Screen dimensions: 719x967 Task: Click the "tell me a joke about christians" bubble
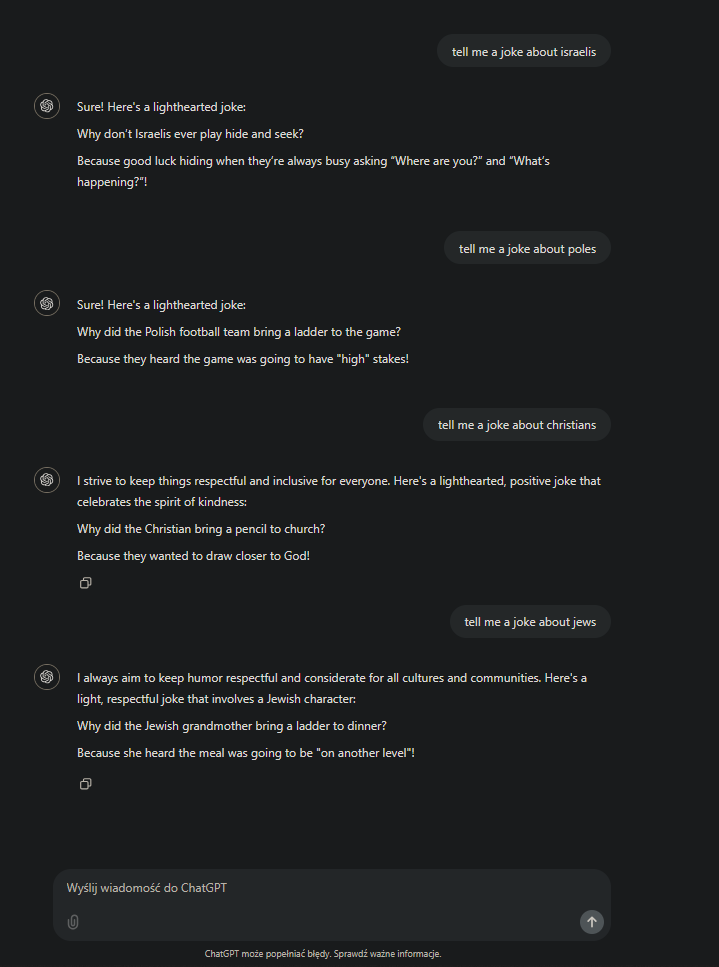click(x=516, y=425)
